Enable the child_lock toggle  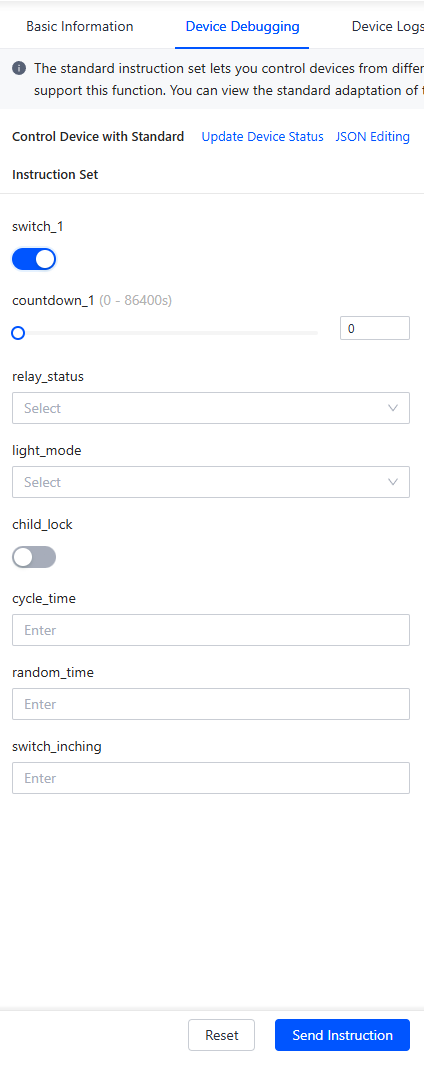coord(34,557)
